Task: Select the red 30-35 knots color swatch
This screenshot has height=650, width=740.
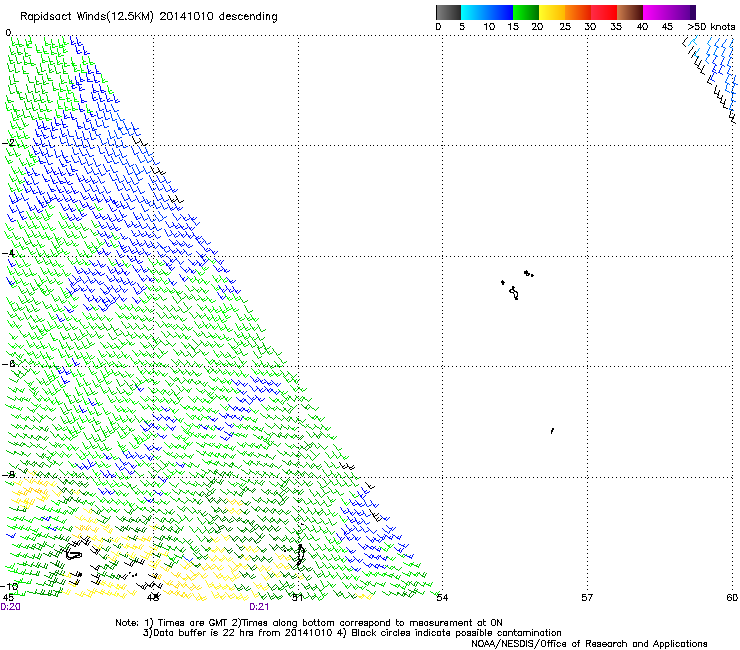Action: coord(604,12)
